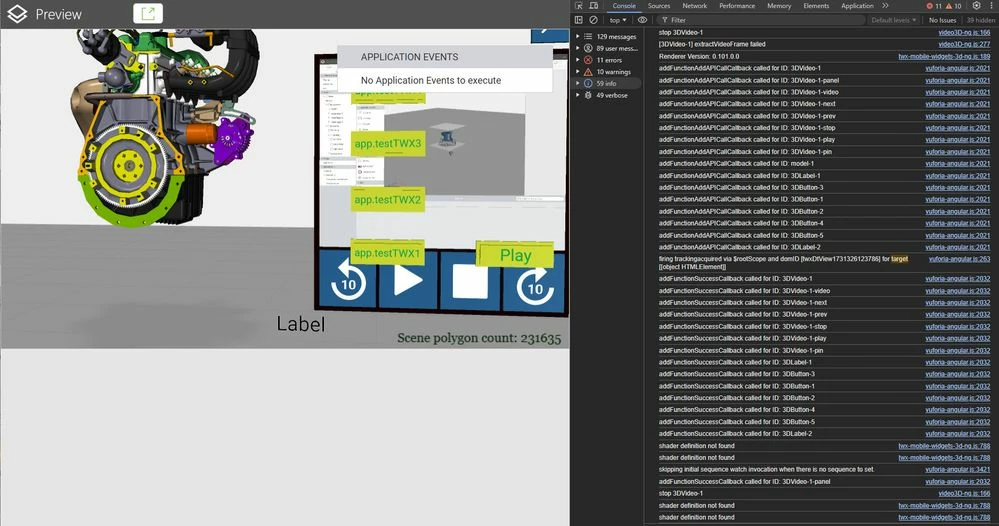Open the red error count indicator
Screen dimensions: 999x526
tap(934, 6)
